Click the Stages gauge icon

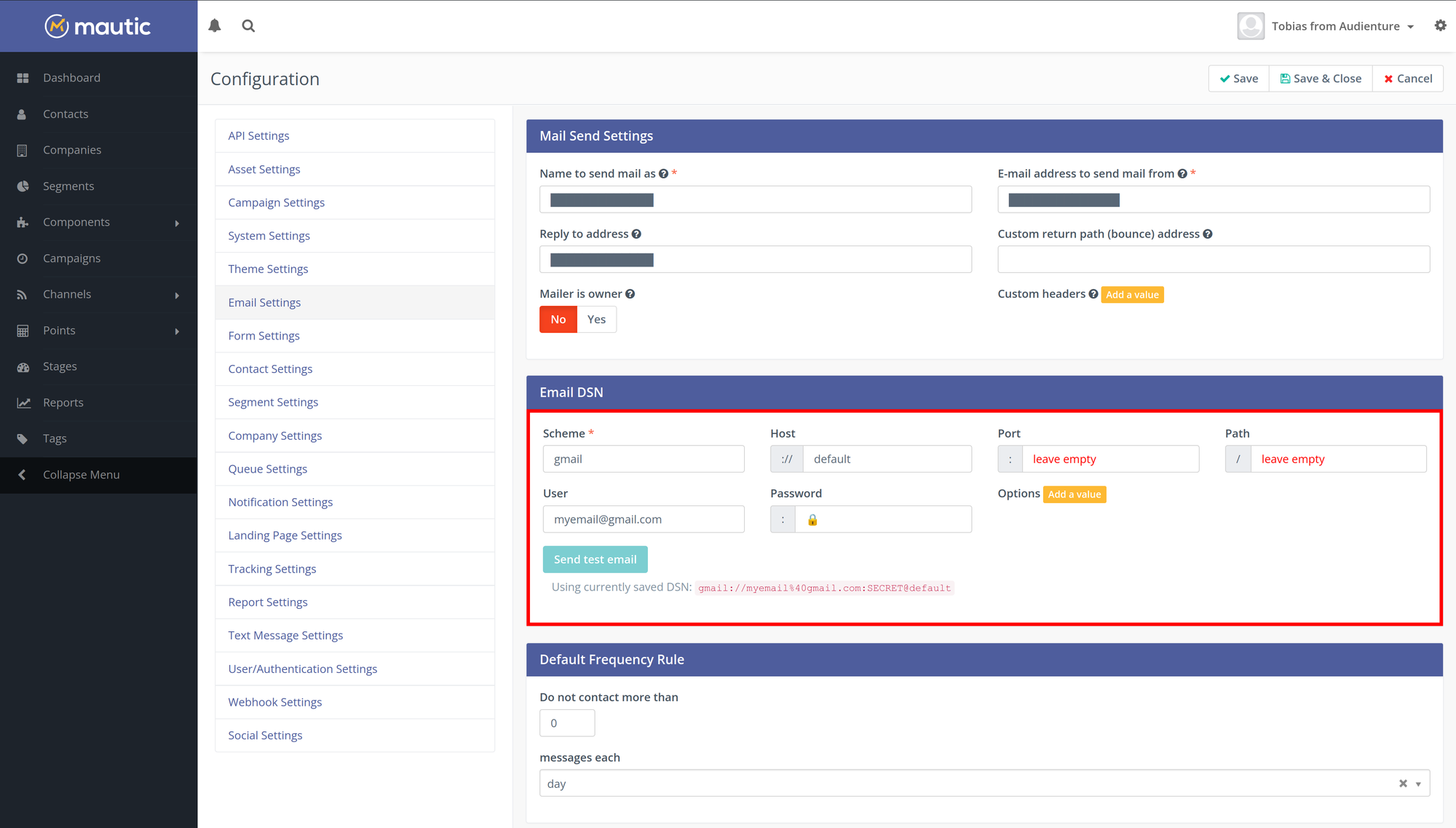pyautogui.click(x=23, y=367)
